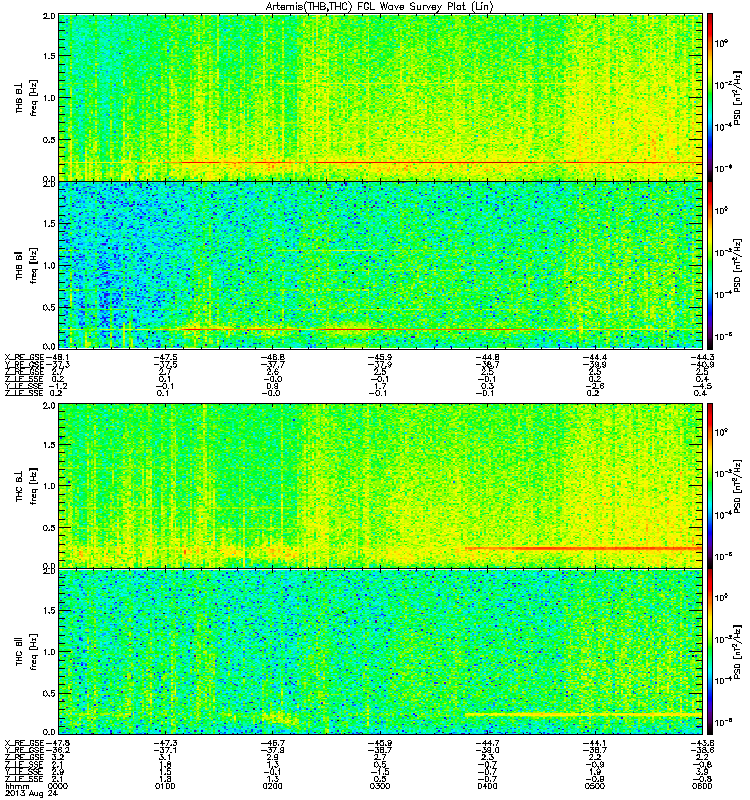Click the '1.5' frequency tick on THC B⊥ panel
The image size is (750, 800).
point(49,444)
